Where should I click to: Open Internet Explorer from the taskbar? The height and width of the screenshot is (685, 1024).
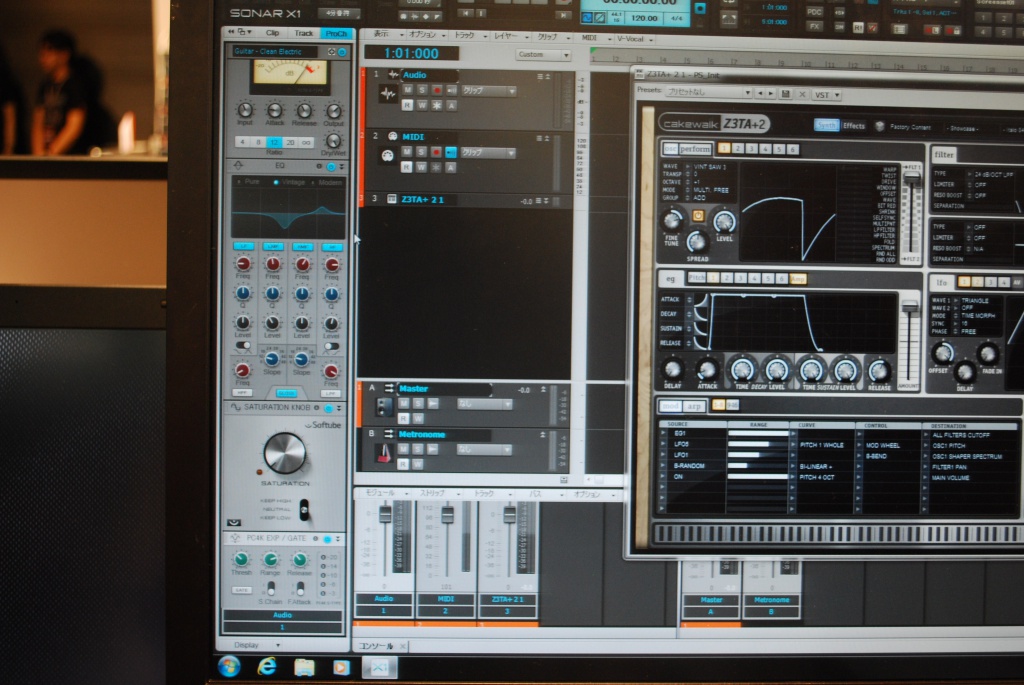coord(266,666)
